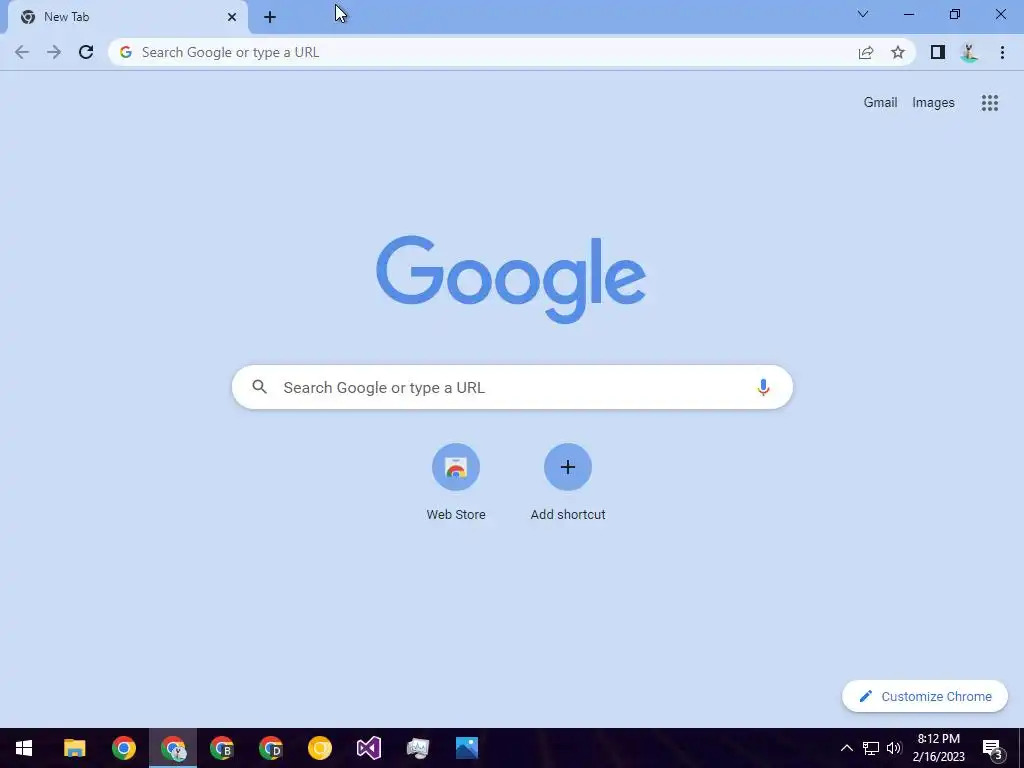1024x768 pixels.
Task: Open Chrome three-dot menu
Action: pos(1002,52)
